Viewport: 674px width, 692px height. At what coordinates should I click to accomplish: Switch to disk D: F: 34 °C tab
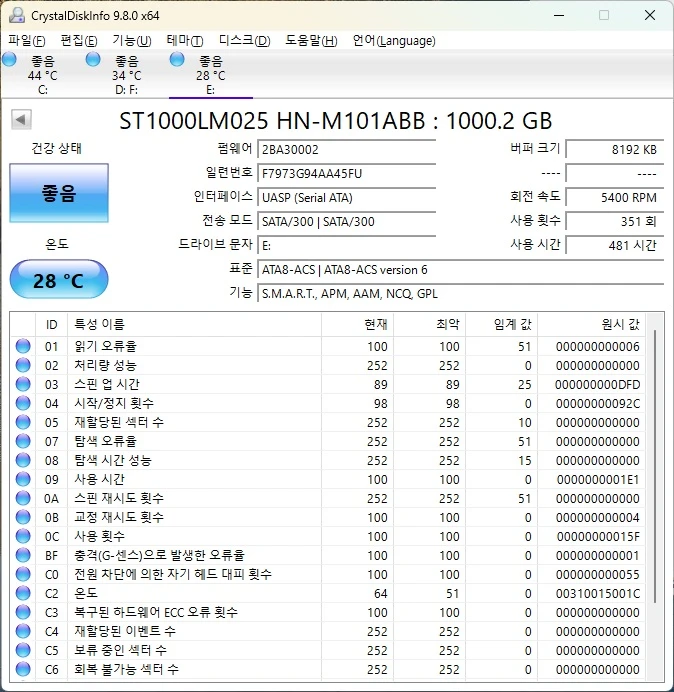pyautogui.click(x=127, y=74)
